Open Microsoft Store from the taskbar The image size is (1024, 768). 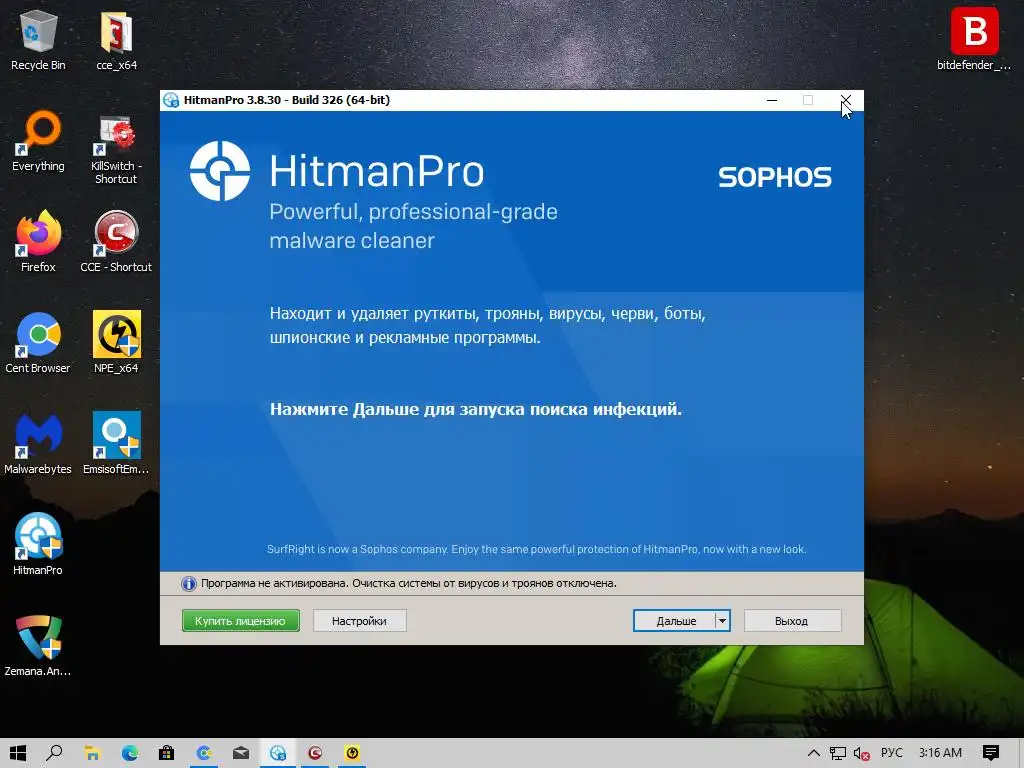(x=167, y=753)
